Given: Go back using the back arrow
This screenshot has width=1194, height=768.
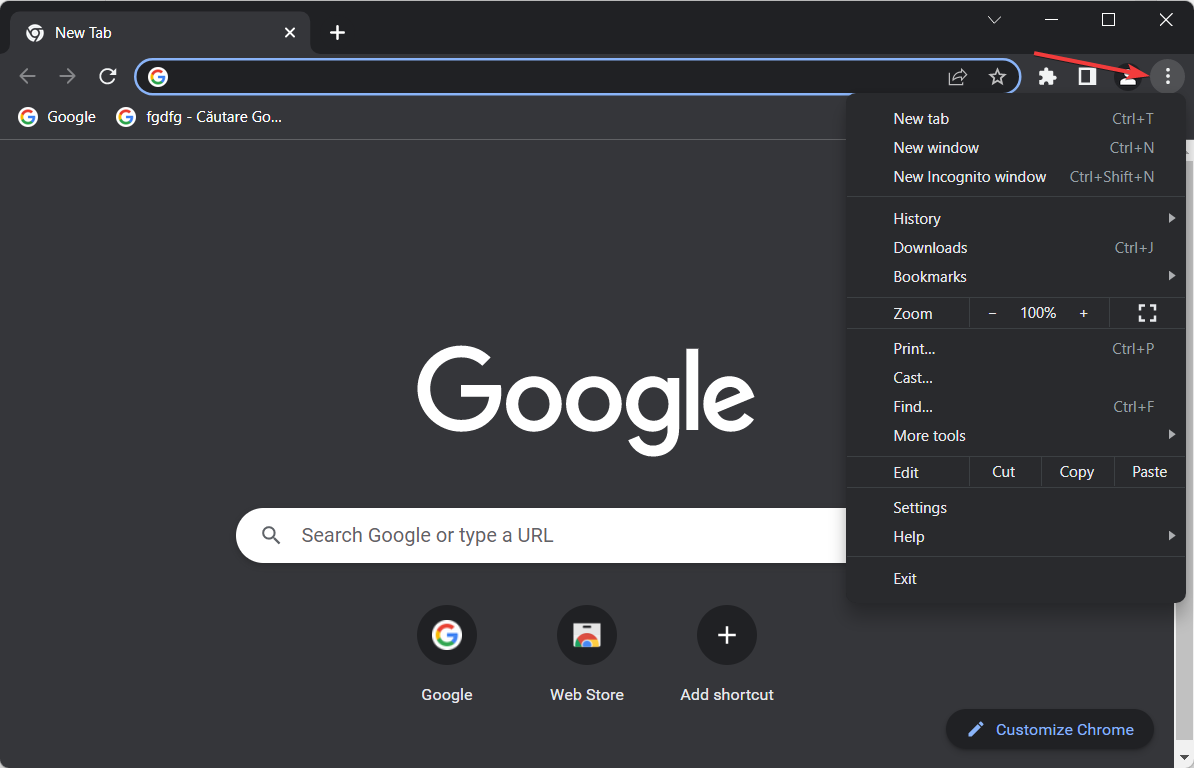Looking at the screenshot, I should pyautogui.click(x=27, y=76).
